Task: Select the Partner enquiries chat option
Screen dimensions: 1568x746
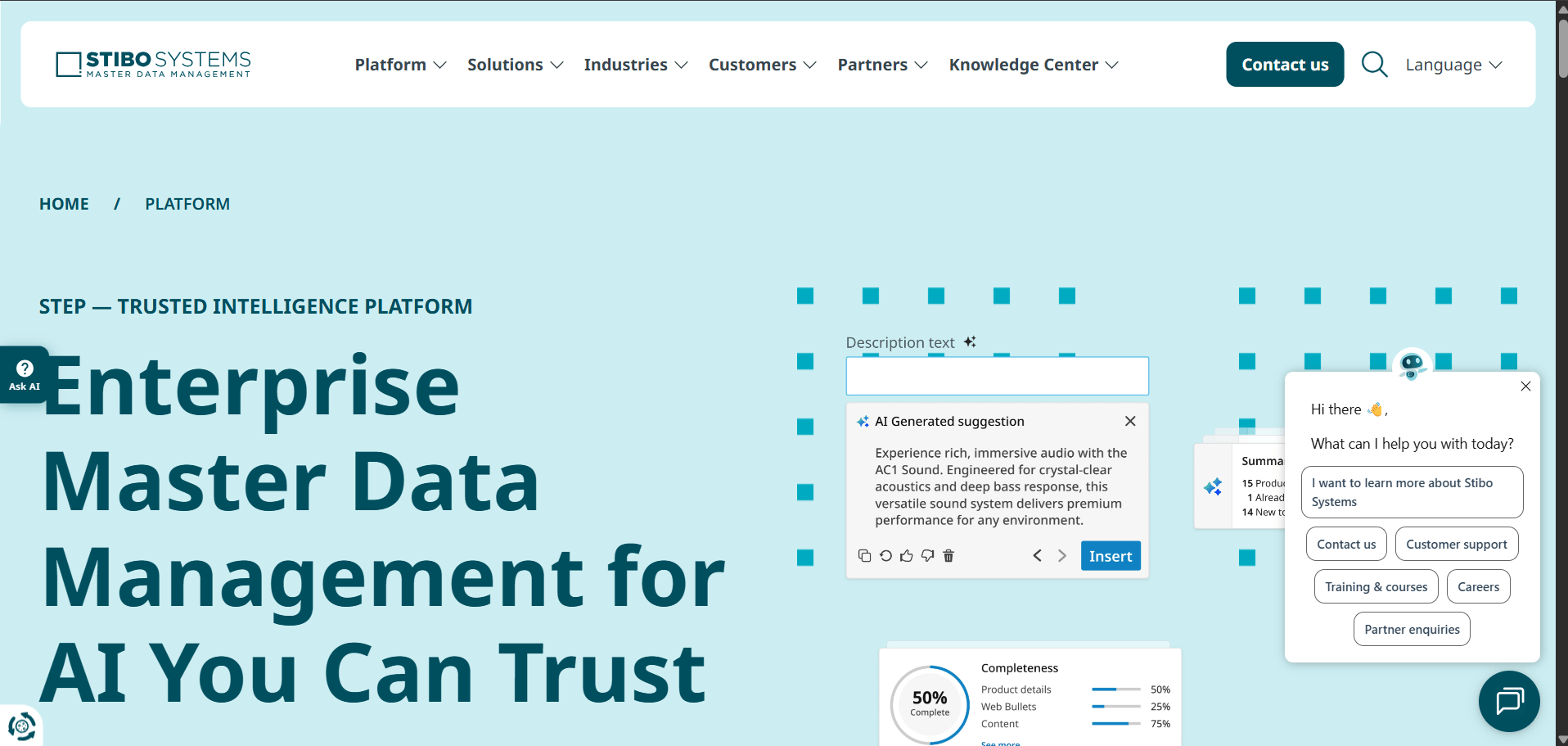Action: coord(1412,629)
